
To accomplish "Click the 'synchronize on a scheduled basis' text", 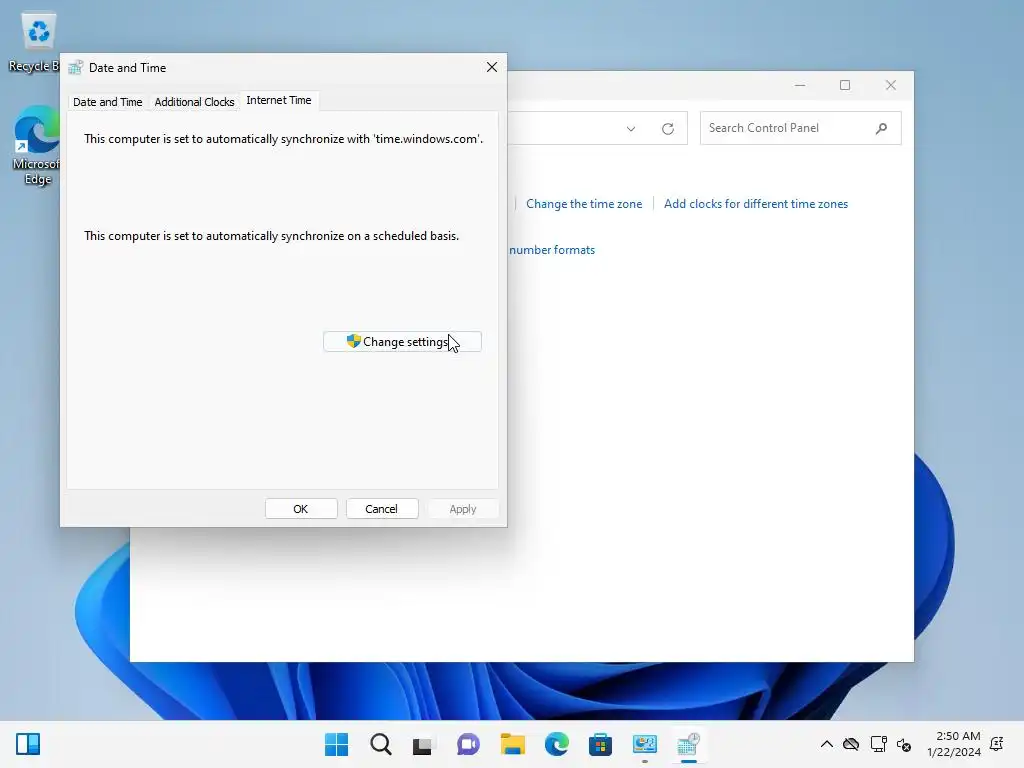I will [271, 236].
